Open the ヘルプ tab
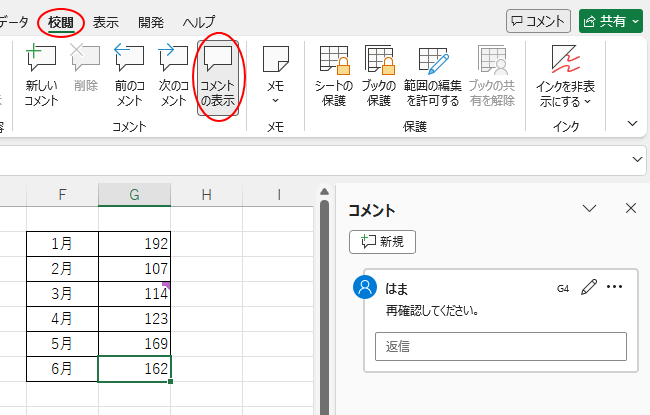The height and width of the screenshot is (415, 650). pos(199,22)
